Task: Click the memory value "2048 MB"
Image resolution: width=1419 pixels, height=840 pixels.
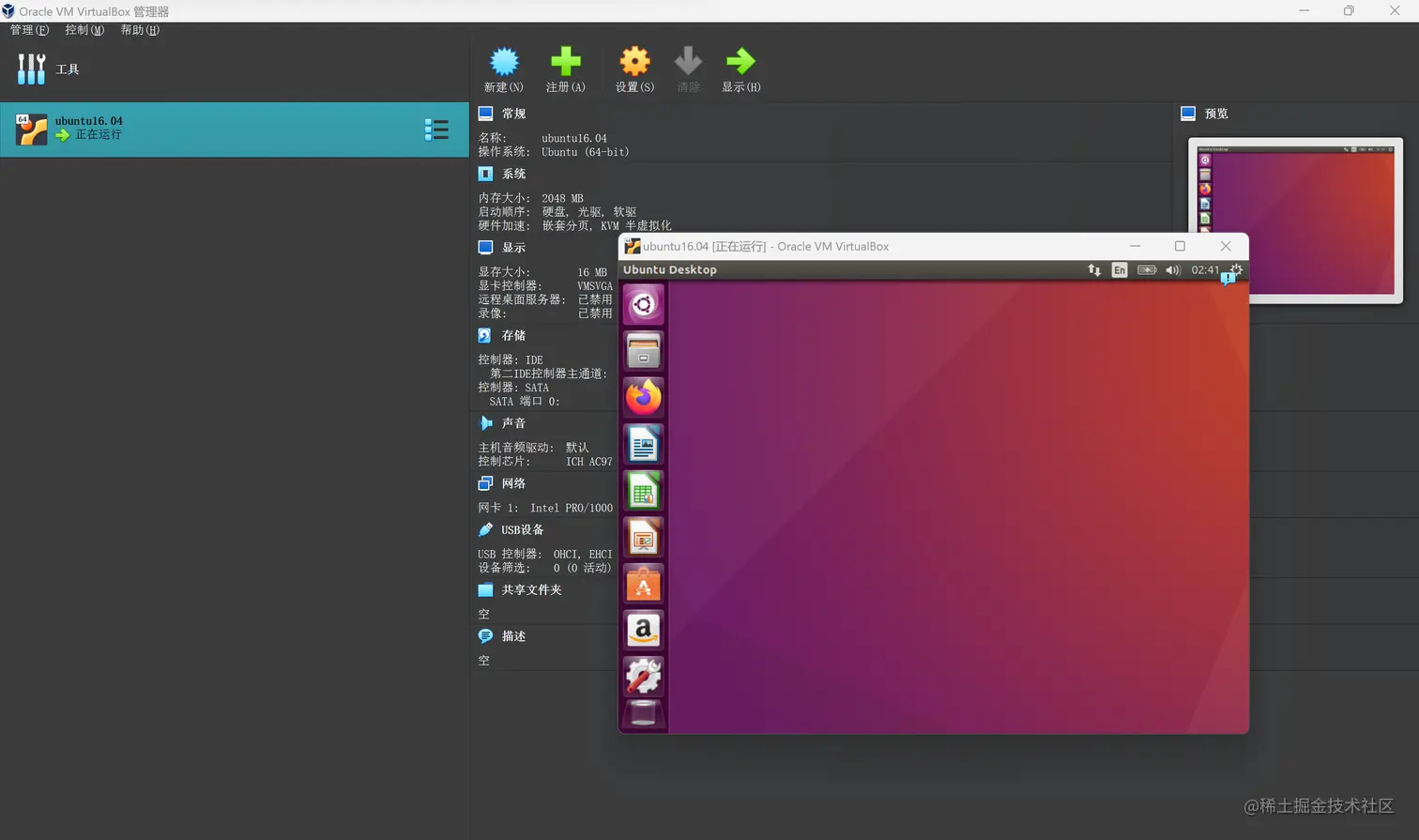Action: pyautogui.click(x=562, y=198)
